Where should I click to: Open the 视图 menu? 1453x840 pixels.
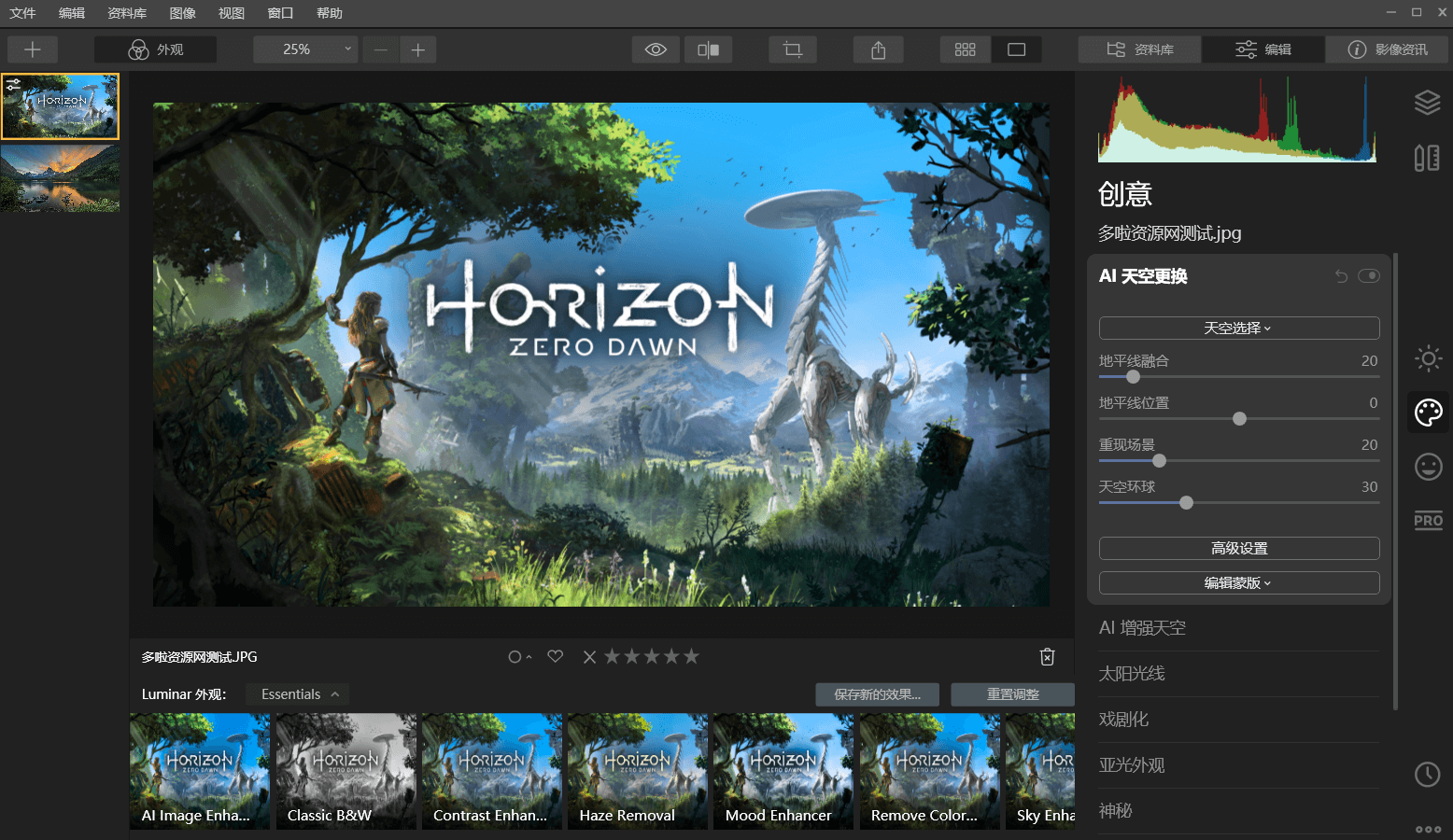click(x=232, y=13)
